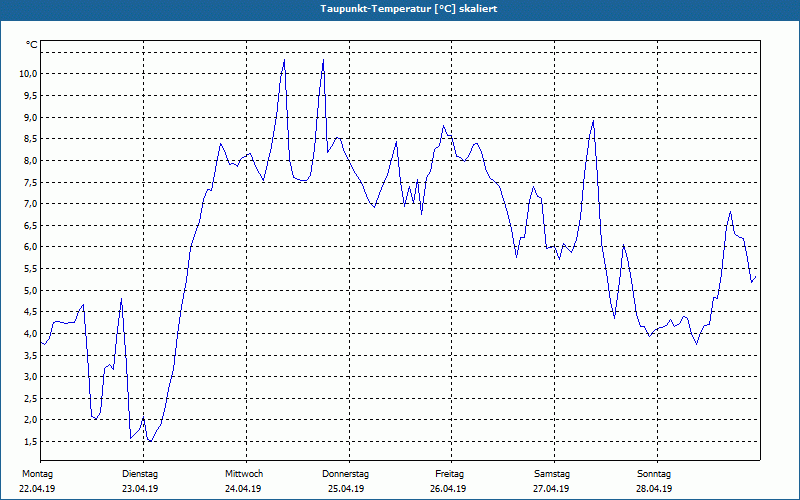Click the 4,0 y-axis value

click(30, 334)
